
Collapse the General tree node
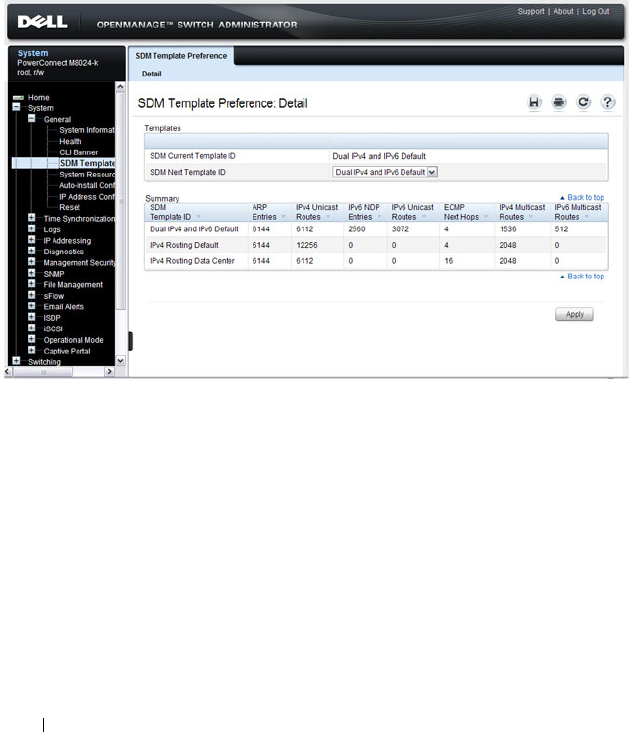pos(32,119)
